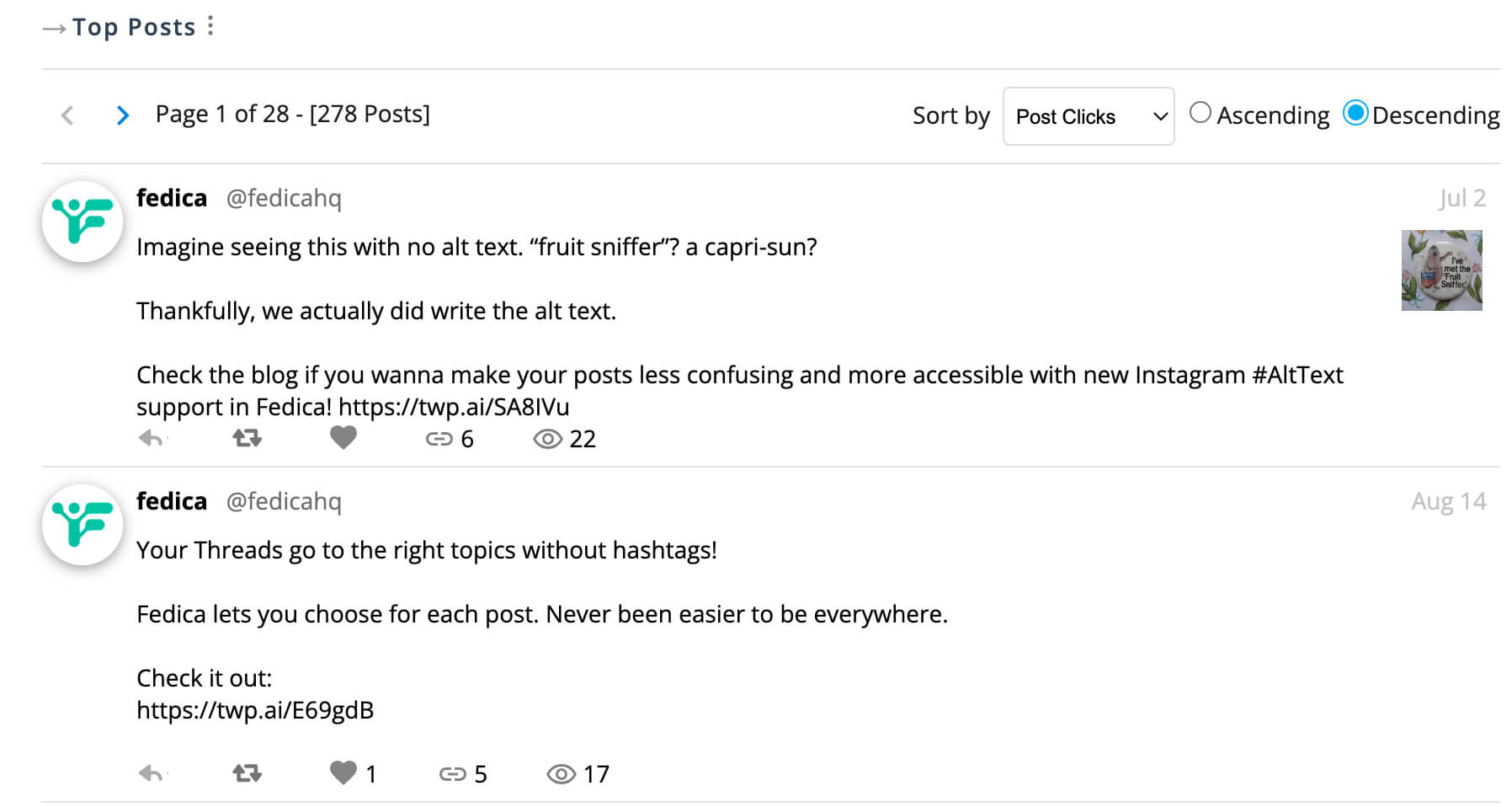Click the fedica avatar on Aug 14 post
1512x807 pixels.
point(83,525)
